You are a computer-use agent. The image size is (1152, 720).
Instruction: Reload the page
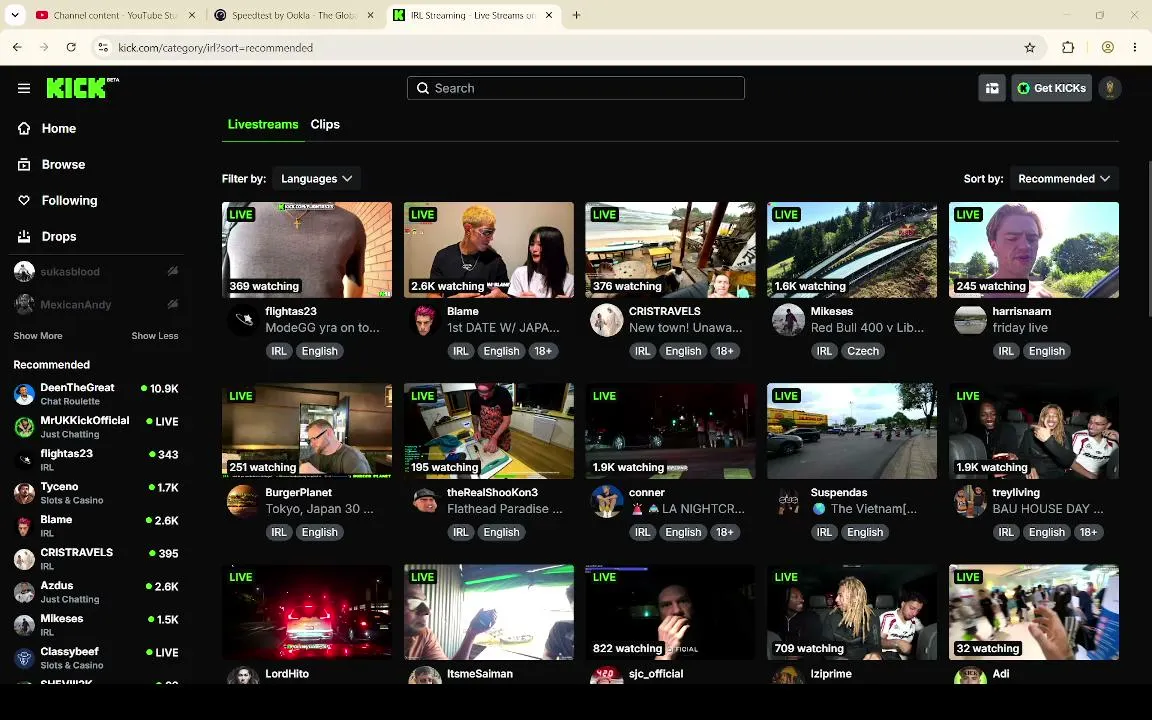71,48
